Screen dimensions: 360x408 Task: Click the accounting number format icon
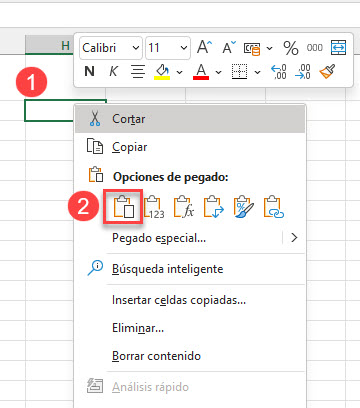252,48
